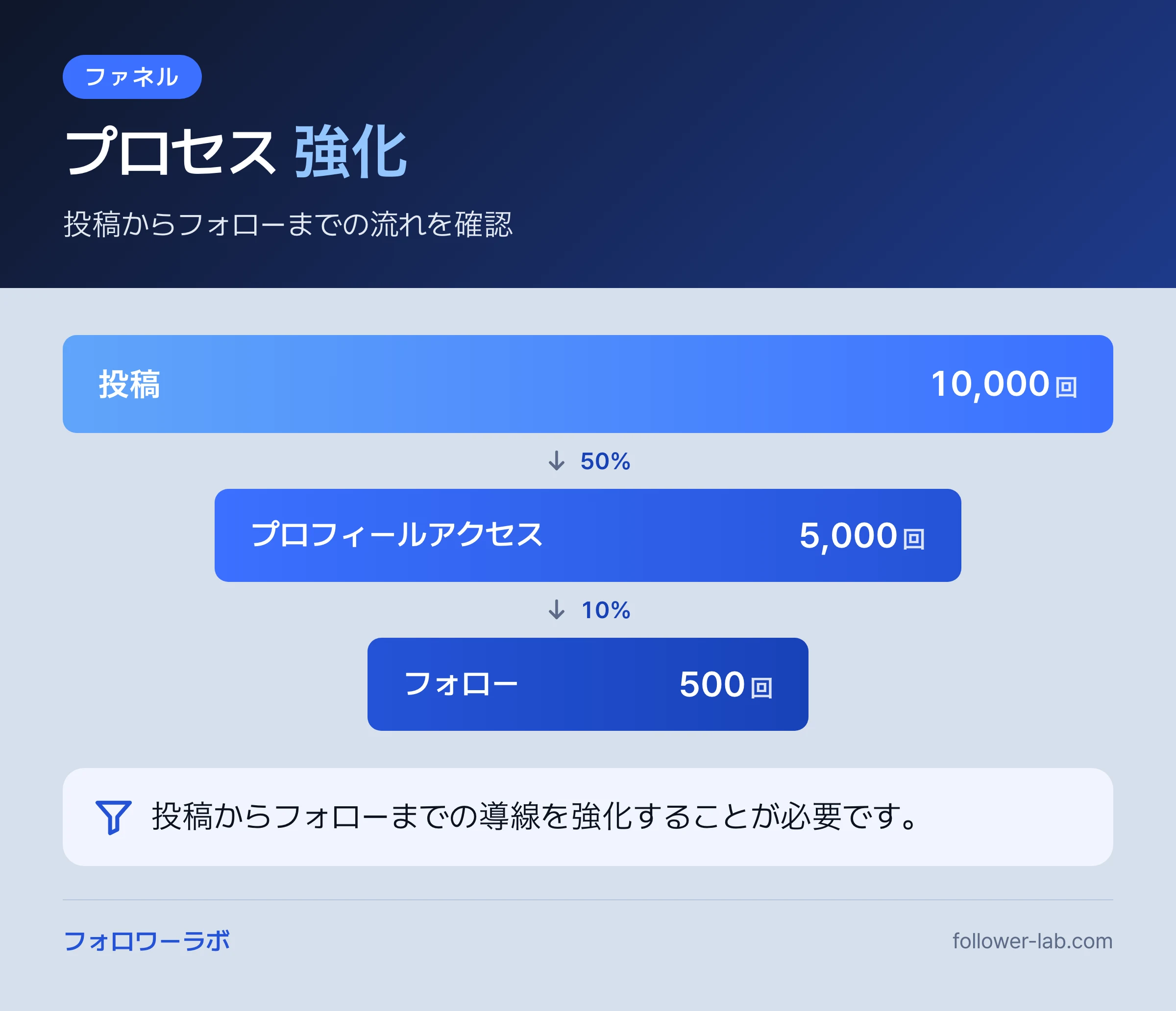Select the プロフィールアクセス funnel bar
The height and width of the screenshot is (1011, 1176).
coord(588,535)
